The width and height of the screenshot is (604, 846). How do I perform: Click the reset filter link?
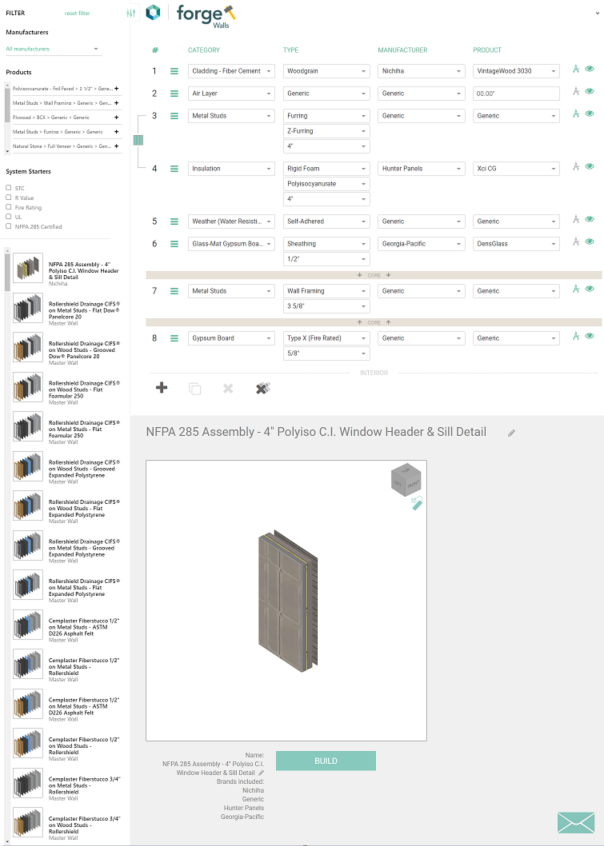77,13
